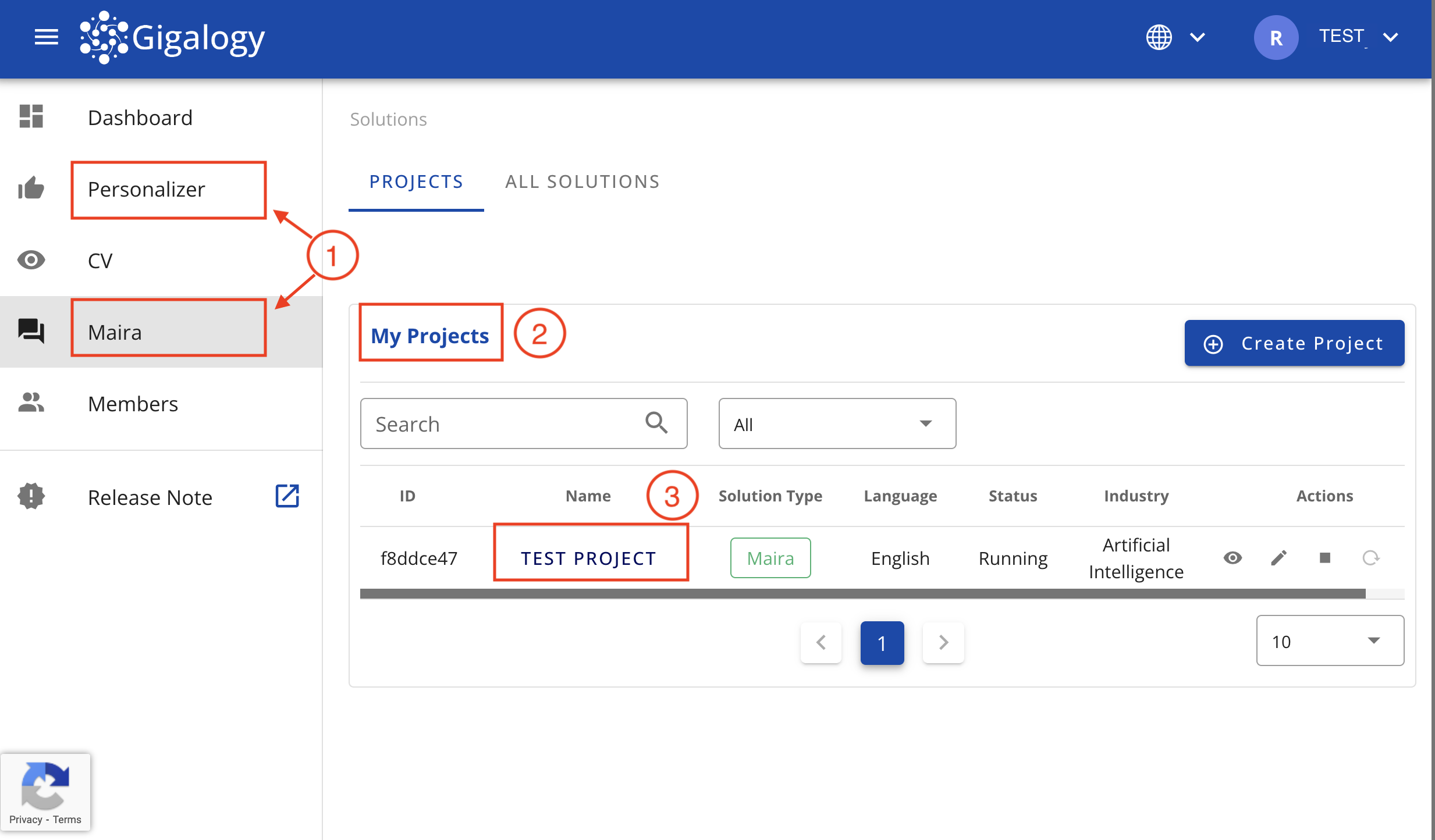1435x840 pixels.
Task: Click the Create Project button
Action: point(1294,343)
